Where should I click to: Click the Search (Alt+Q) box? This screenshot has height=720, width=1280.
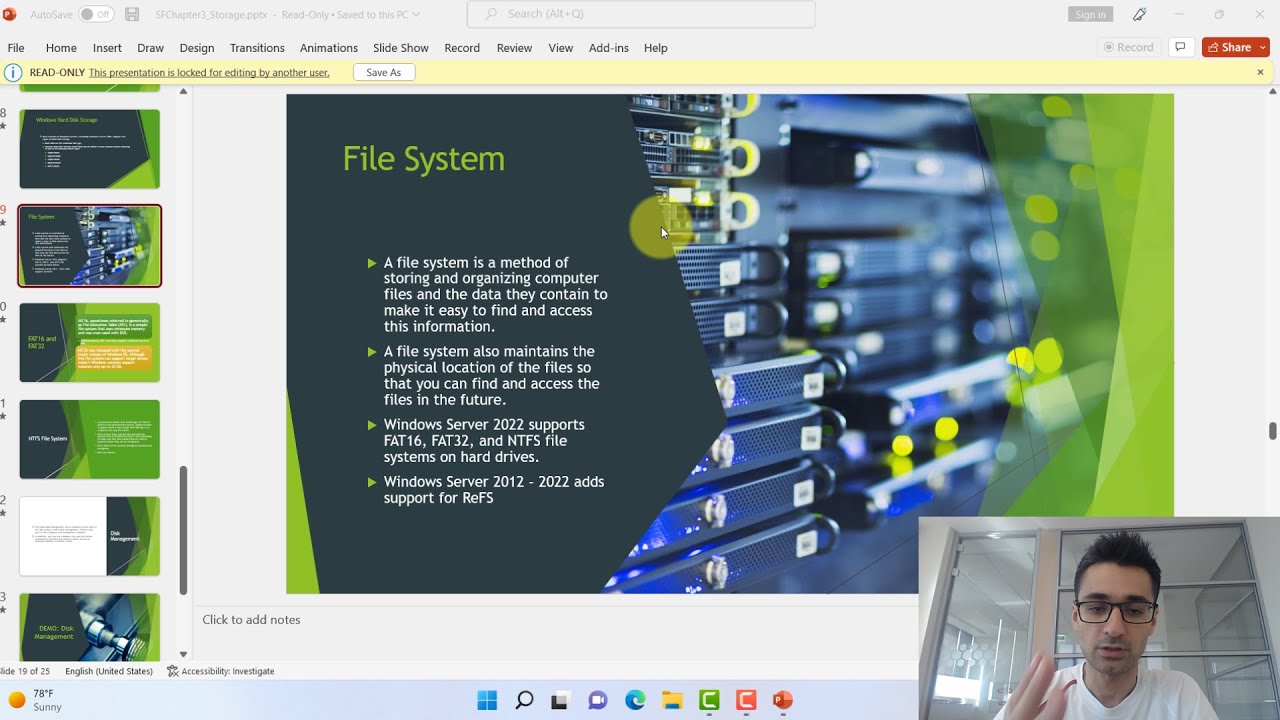tap(641, 14)
